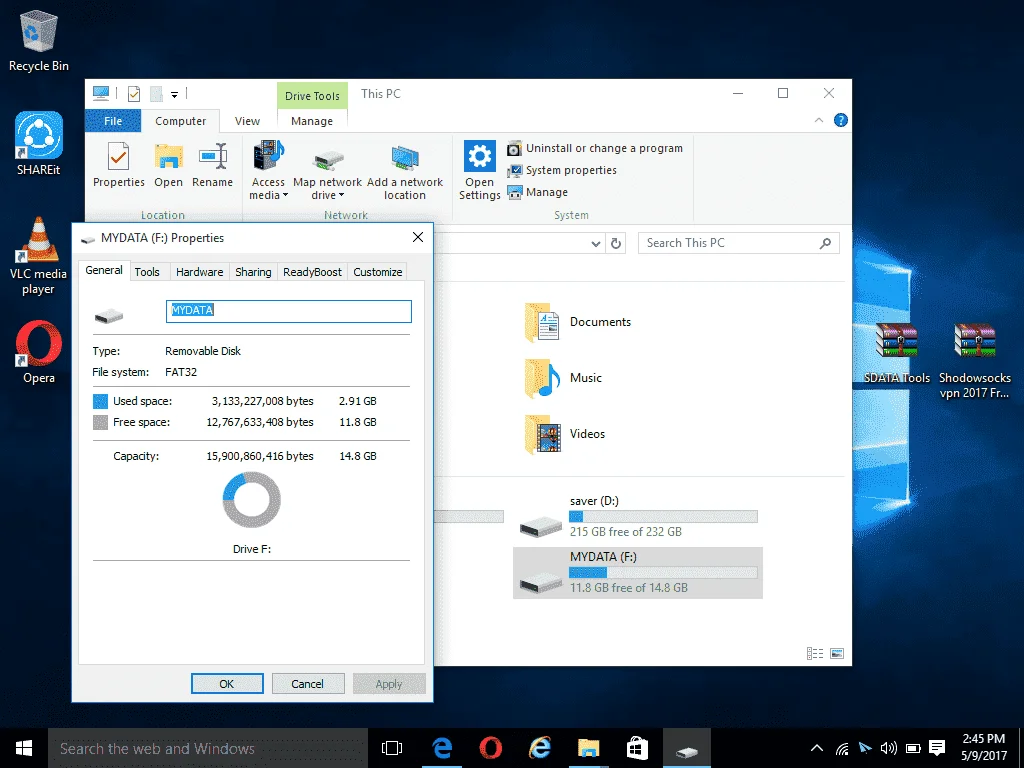The image size is (1024, 768).
Task: Switch to the Computer ribbon tab
Action: 180,121
